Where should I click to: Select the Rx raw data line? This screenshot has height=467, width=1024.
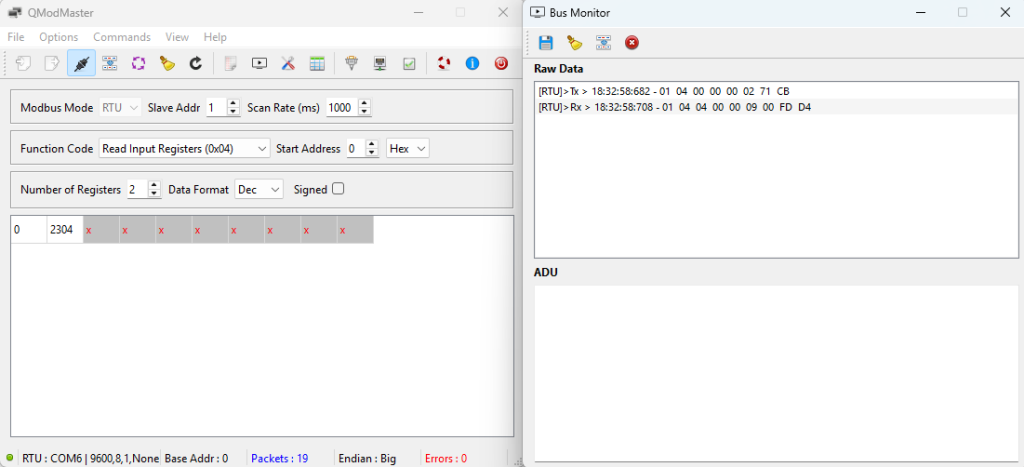tap(776, 107)
